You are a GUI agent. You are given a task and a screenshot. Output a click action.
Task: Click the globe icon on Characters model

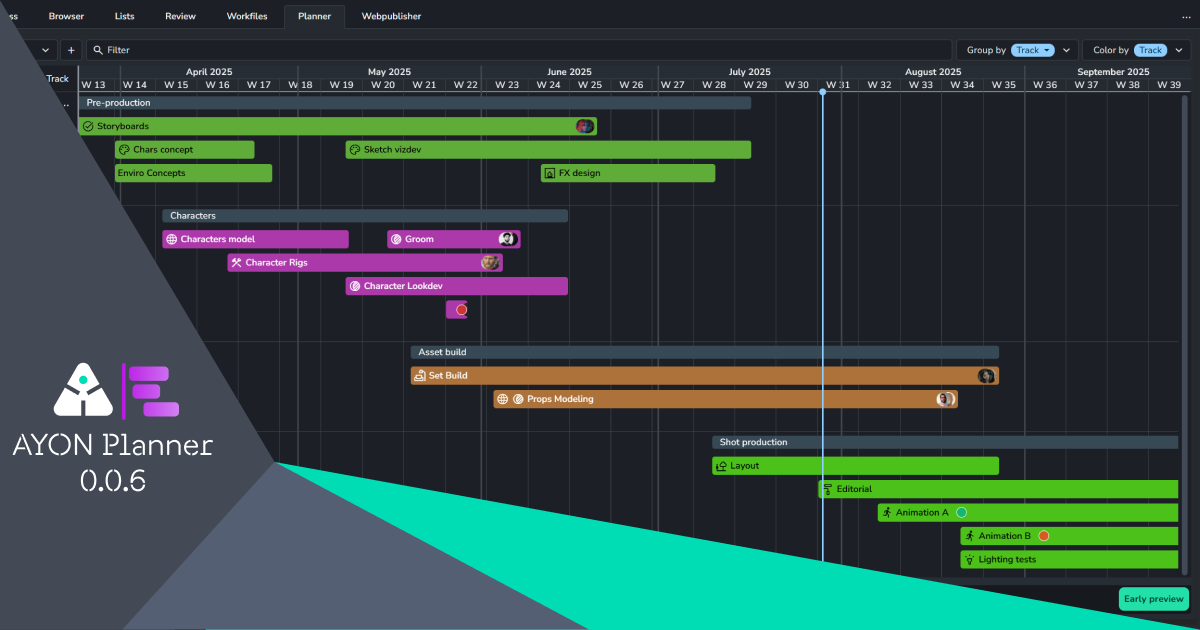pos(171,240)
